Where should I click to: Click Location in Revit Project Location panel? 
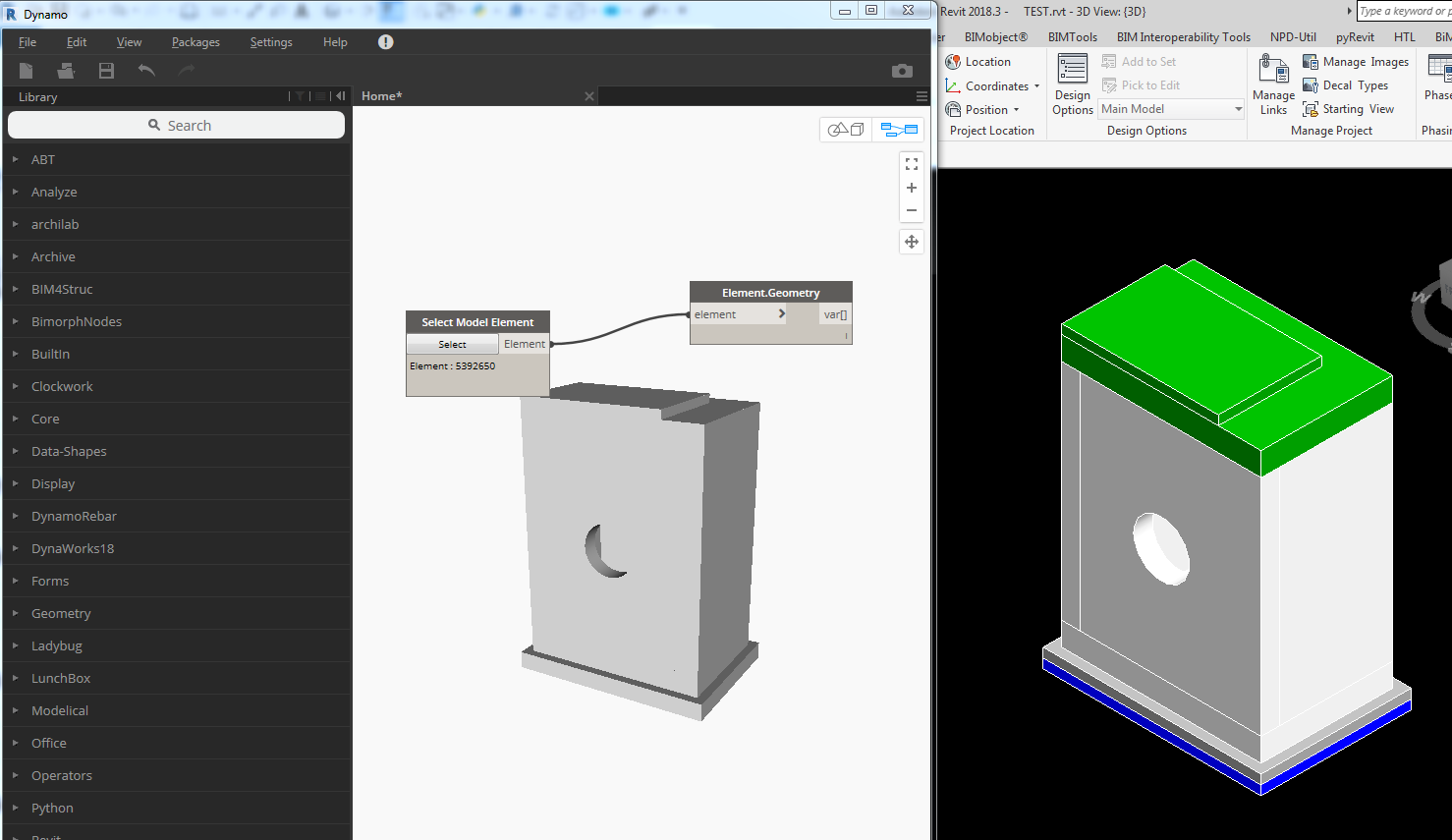[x=977, y=62]
